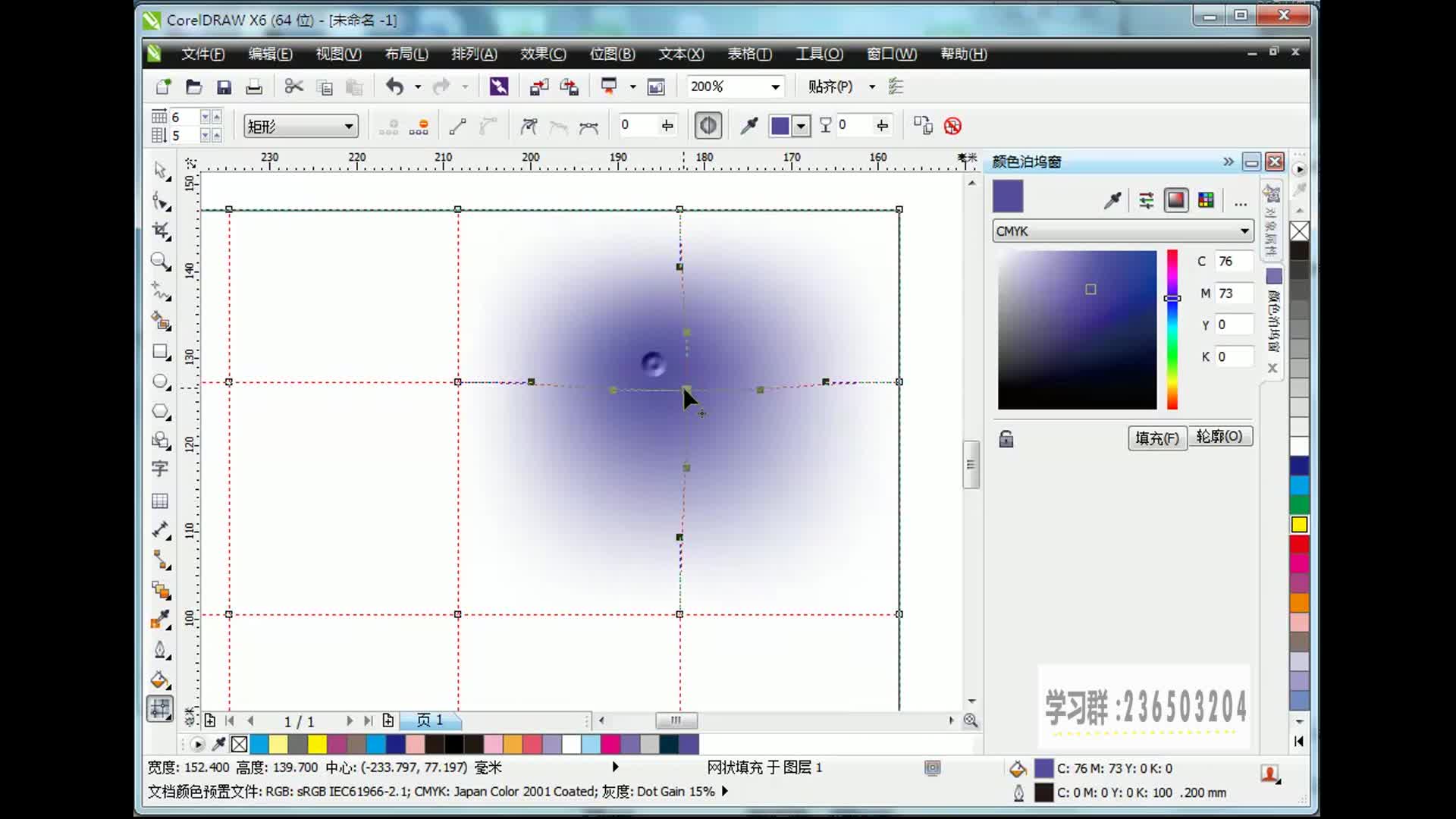Open the CMYK color model dropdown
This screenshot has height=819, width=1456.
pos(1244,231)
